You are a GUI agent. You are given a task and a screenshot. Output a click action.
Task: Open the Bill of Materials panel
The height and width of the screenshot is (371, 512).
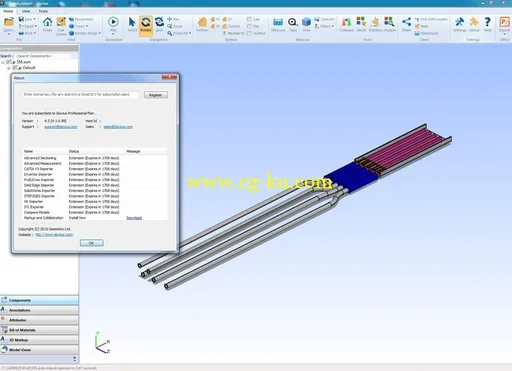pyautogui.click(x=39, y=330)
